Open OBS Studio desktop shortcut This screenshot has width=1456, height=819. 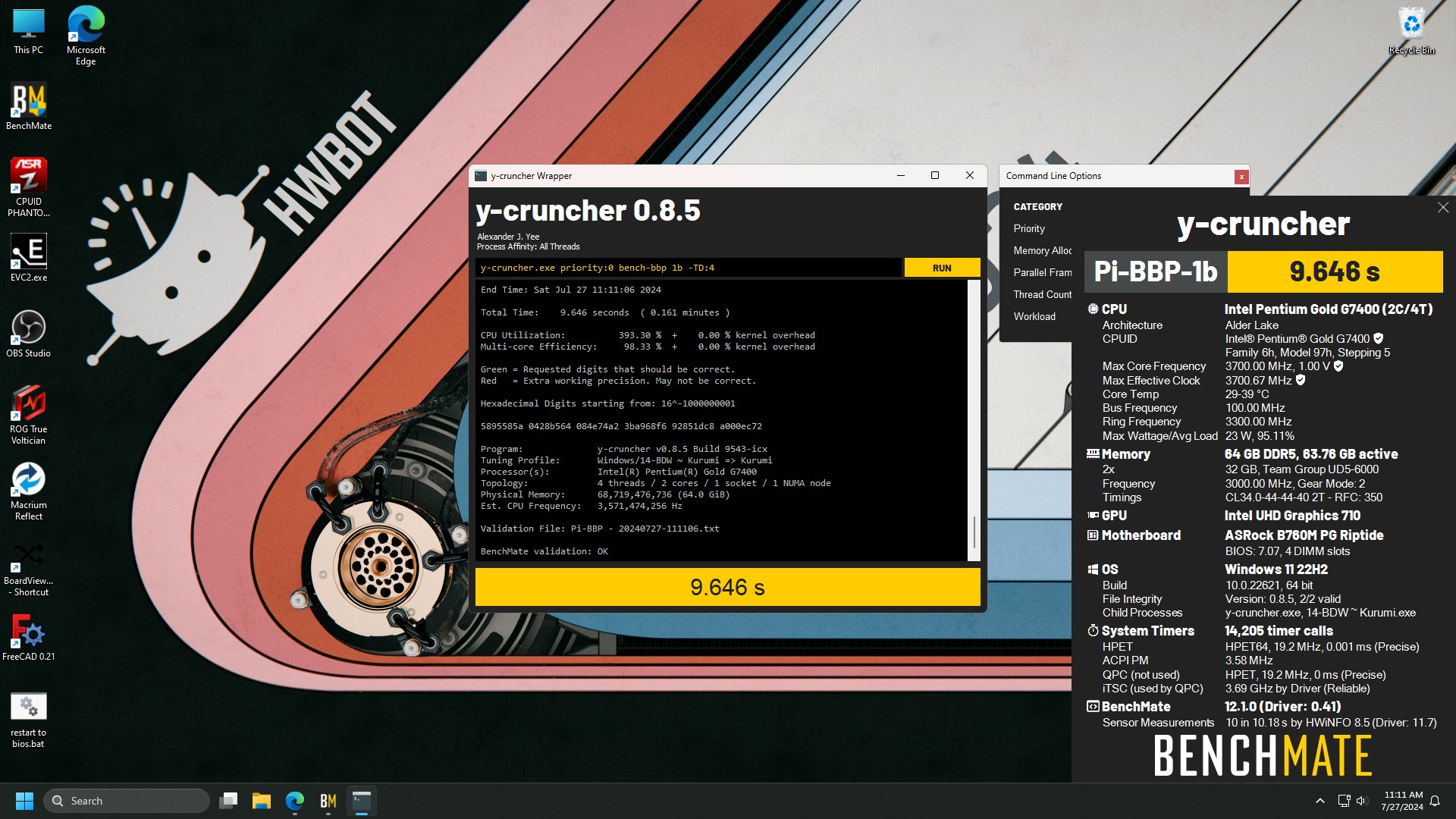tap(29, 334)
